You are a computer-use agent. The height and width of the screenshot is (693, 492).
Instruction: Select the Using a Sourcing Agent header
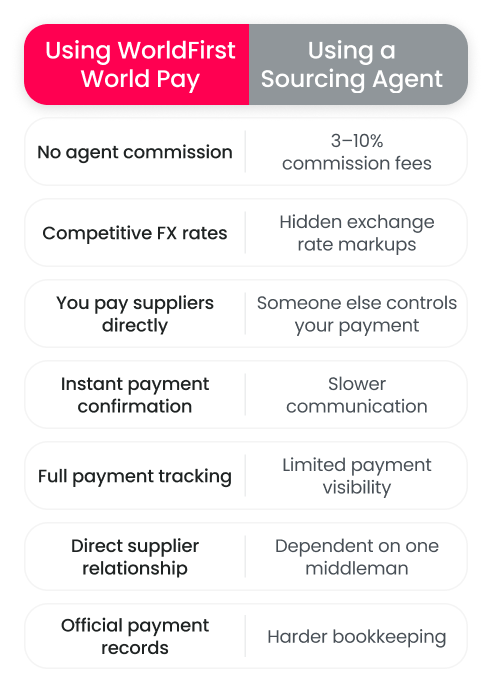pos(351,65)
